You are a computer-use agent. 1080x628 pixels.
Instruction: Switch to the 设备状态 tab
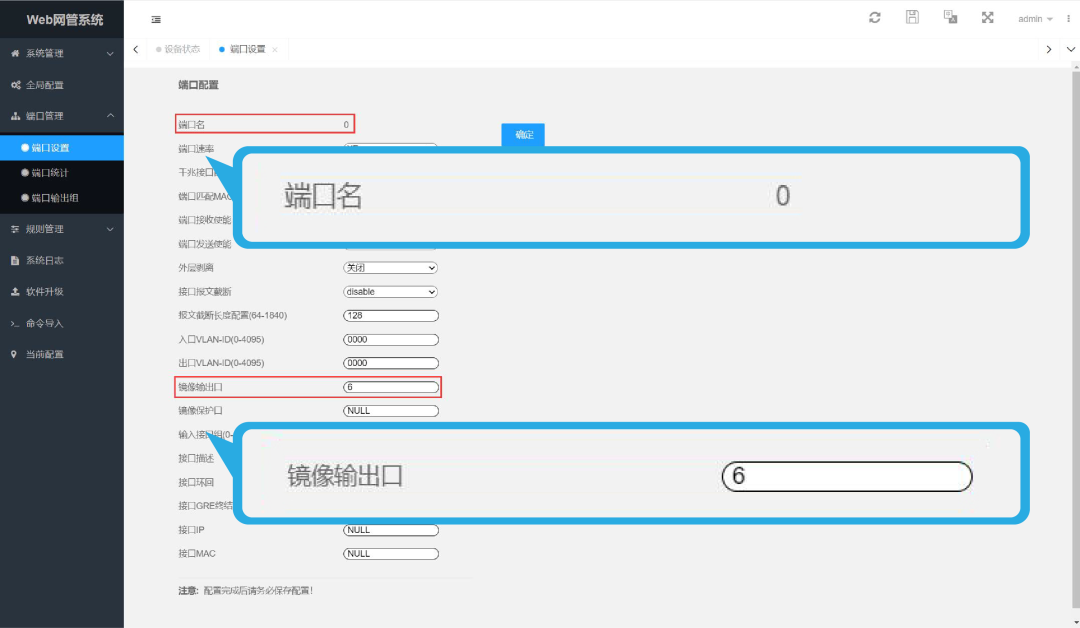[x=178, y=49]
